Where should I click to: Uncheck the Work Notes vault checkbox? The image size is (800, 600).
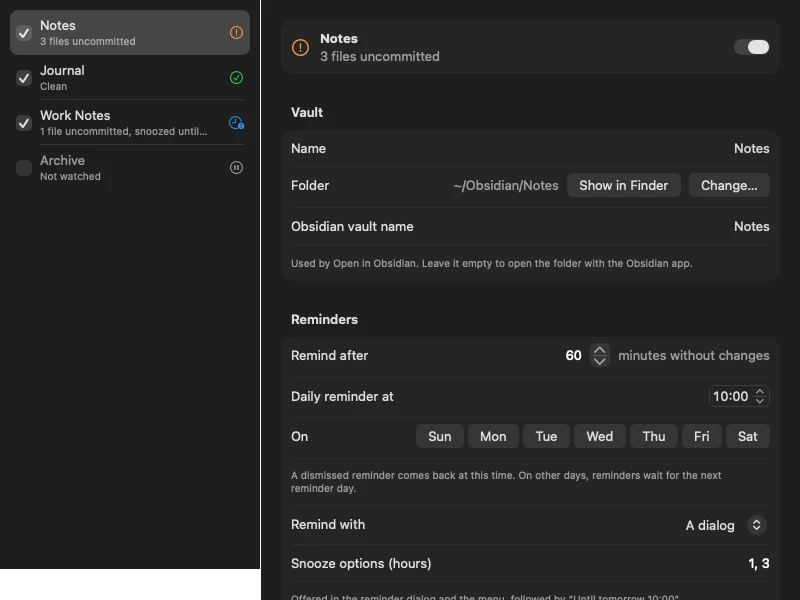coord(24,123)
